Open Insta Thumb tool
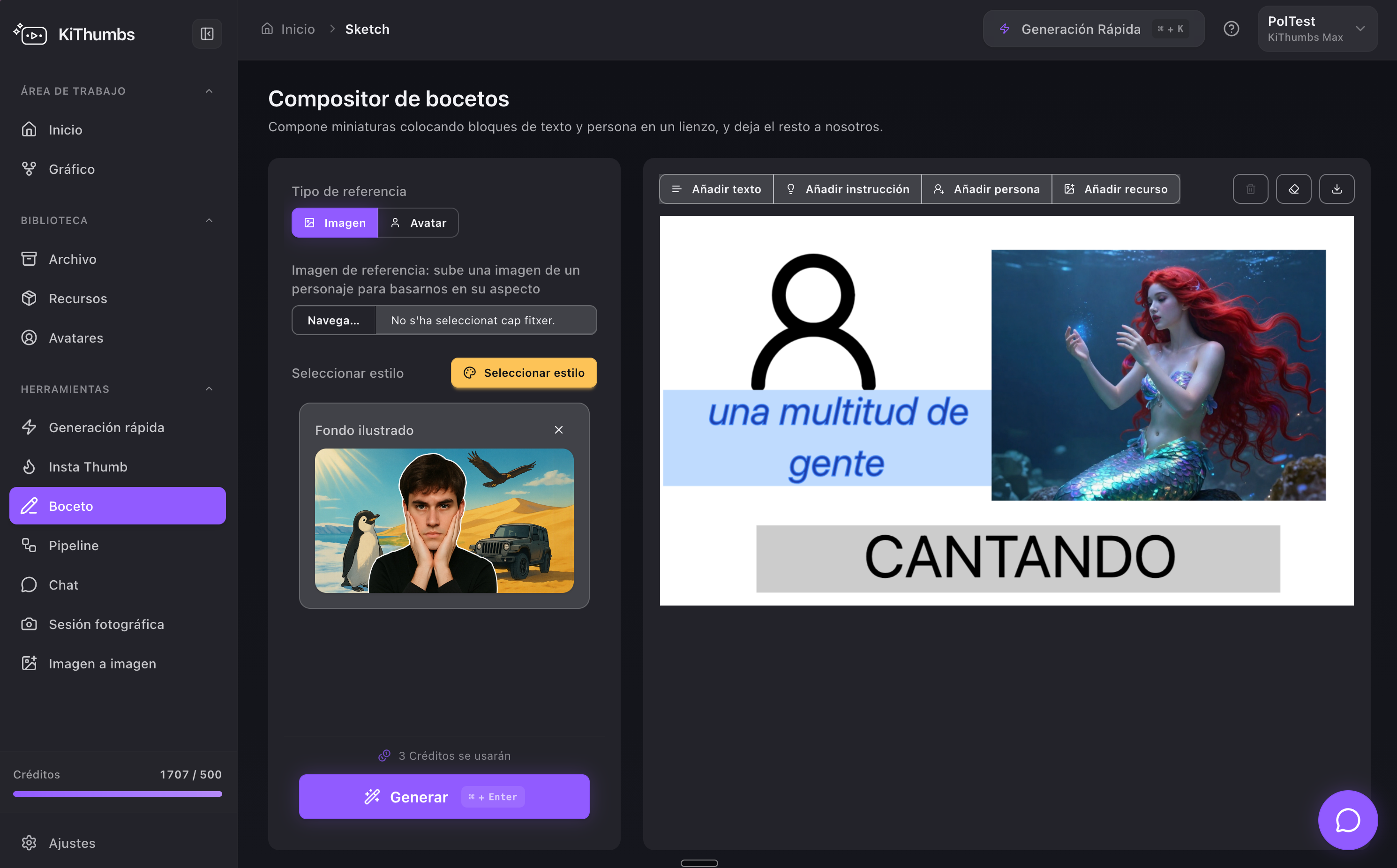This screenshot has height=868, width=1397. [118, 467]
